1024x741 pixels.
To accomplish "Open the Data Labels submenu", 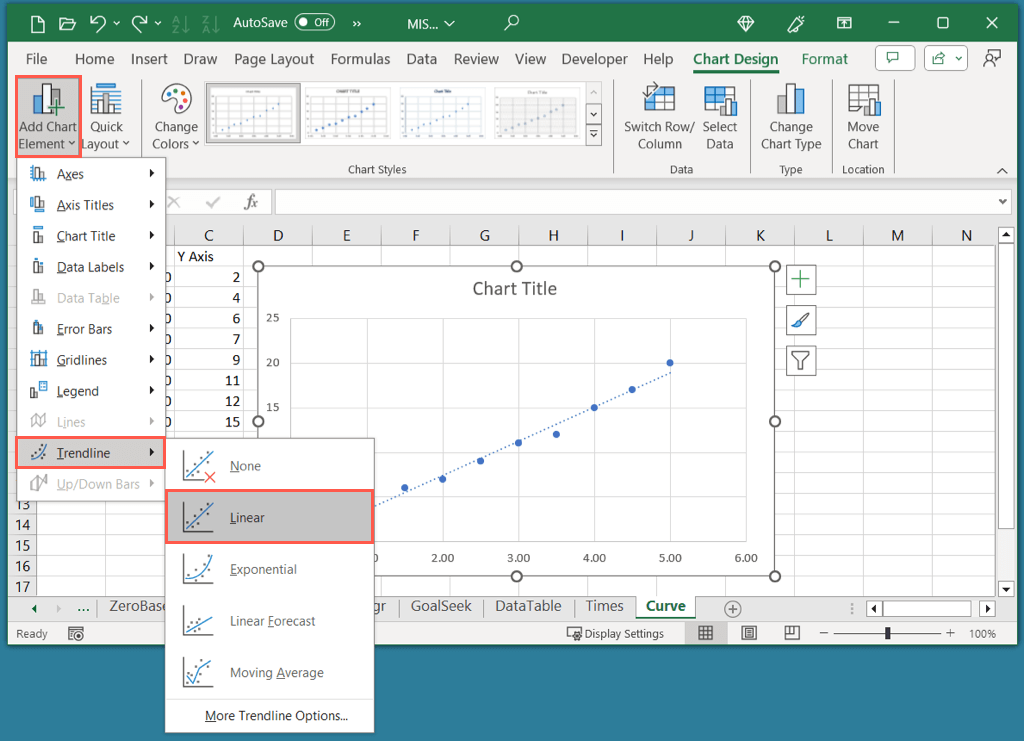I will point(91,266).
